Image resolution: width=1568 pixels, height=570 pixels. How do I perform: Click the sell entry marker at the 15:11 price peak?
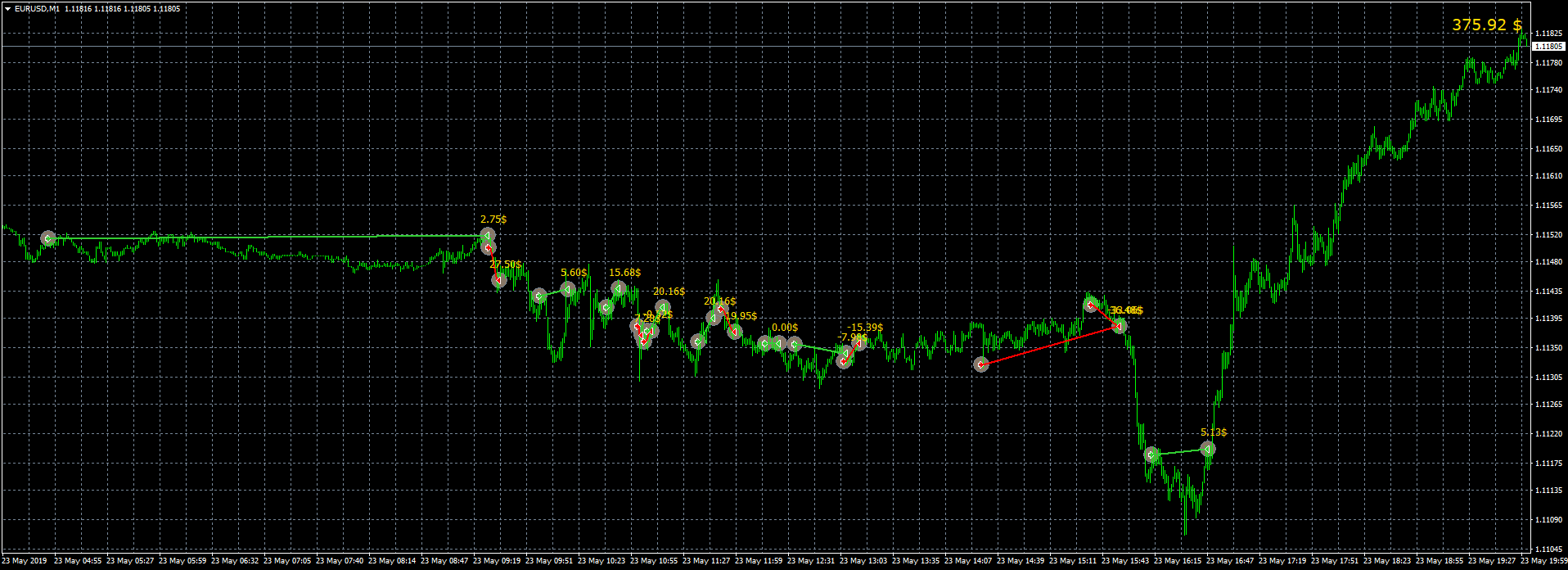(1090, 305)
